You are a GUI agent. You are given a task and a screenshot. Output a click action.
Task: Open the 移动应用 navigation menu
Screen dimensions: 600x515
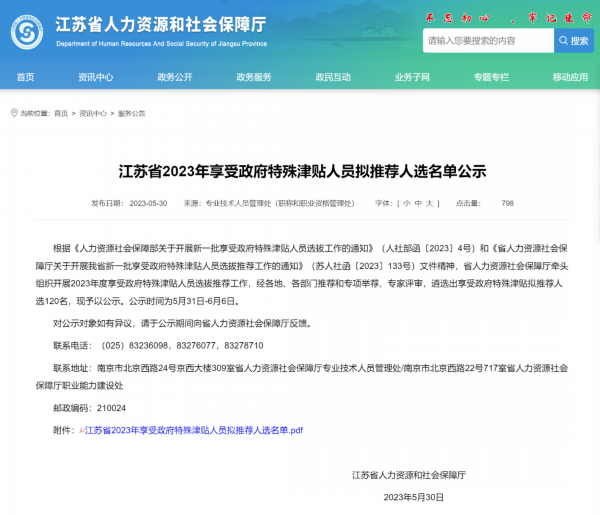[570, 77]
